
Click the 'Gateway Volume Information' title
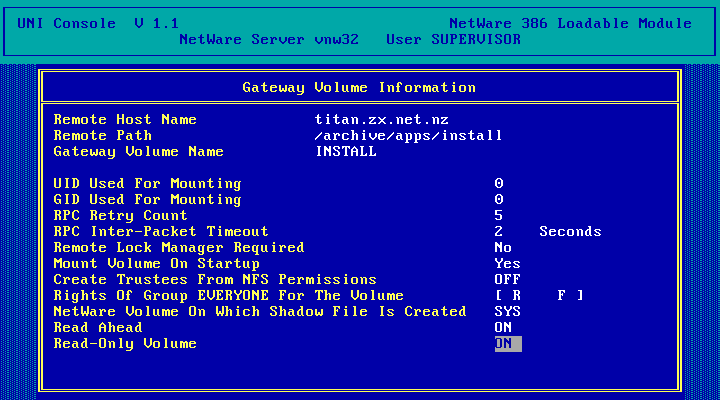(359, 88)
